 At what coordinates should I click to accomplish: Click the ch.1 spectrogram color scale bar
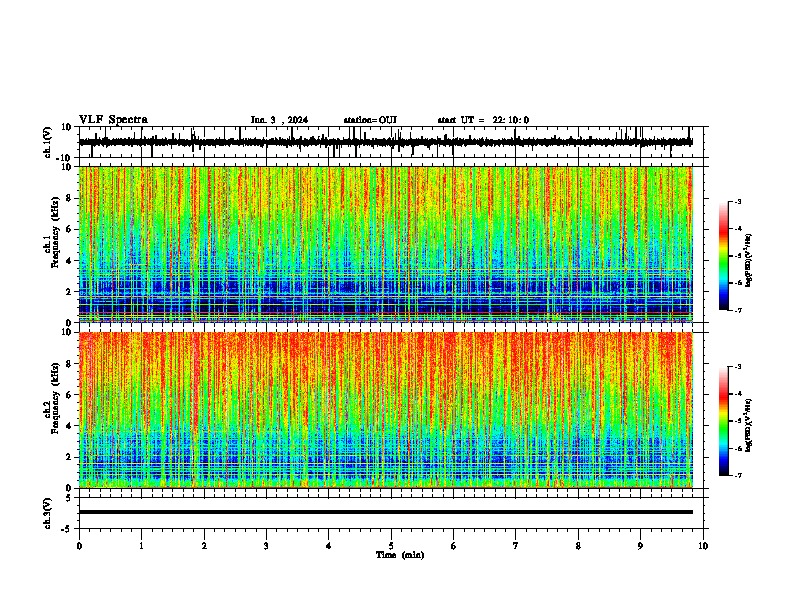(724, 256)
